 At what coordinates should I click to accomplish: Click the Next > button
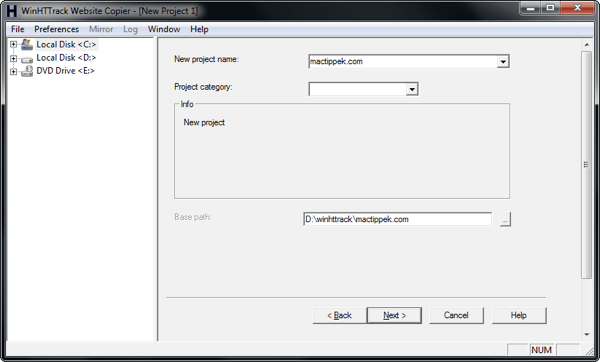coord(394,315)
